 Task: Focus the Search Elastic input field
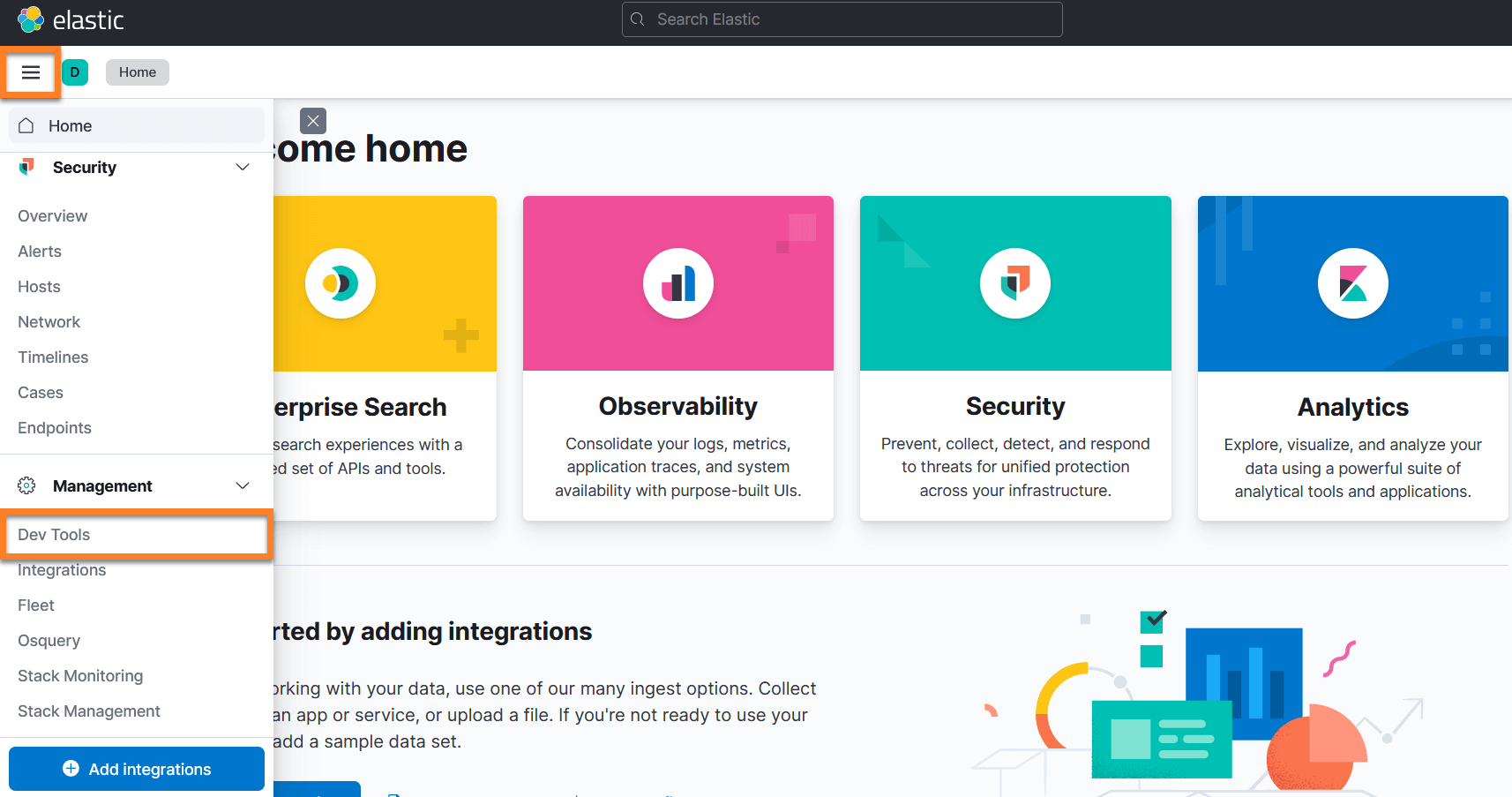(x=842, y=19)
